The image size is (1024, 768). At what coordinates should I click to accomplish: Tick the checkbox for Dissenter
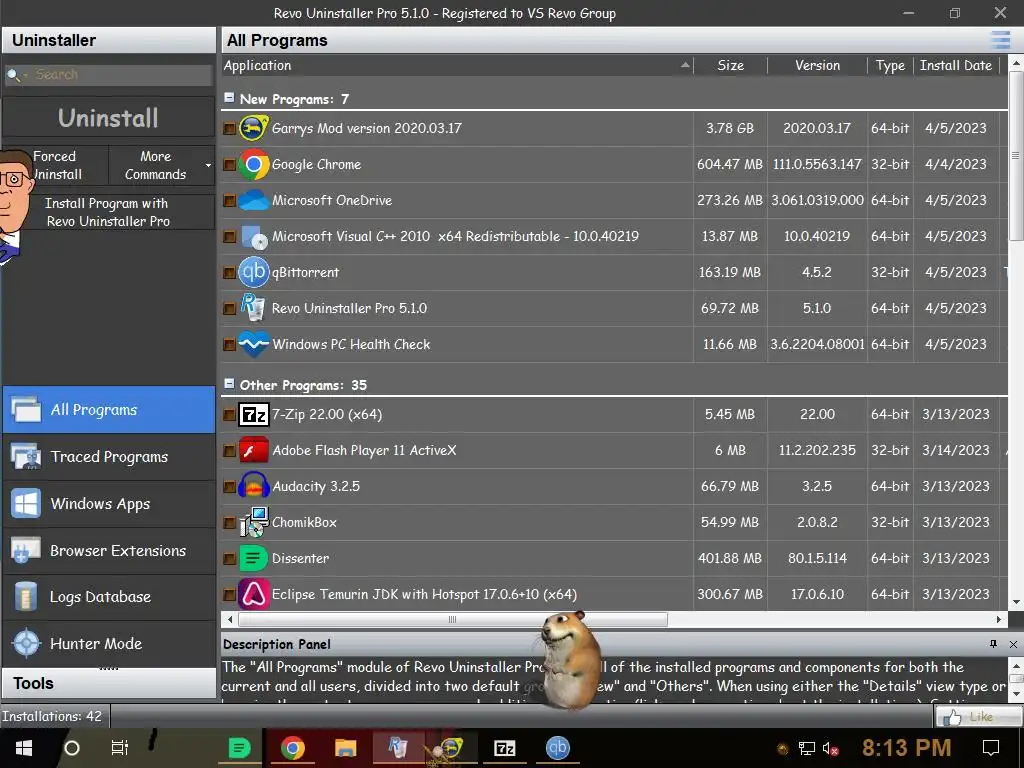coord(229,558)
